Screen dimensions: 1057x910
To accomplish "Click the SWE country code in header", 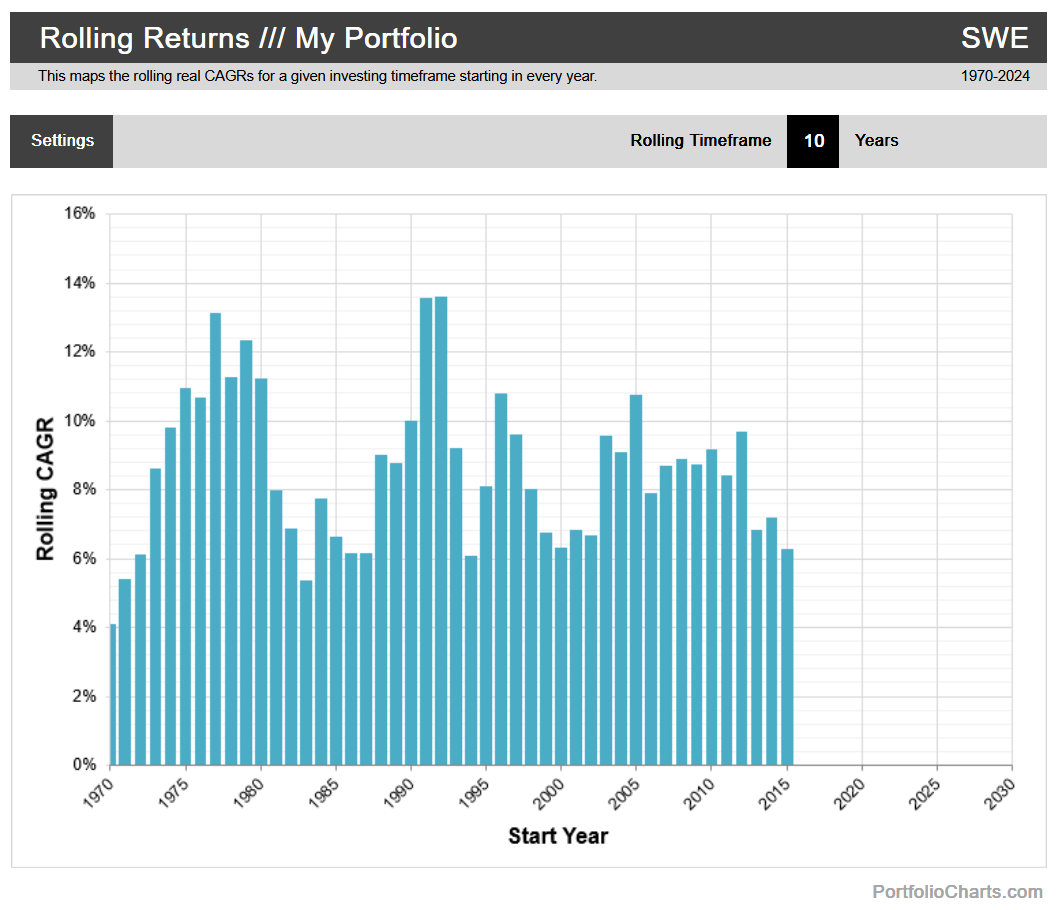I will click(x=994, y=38).
